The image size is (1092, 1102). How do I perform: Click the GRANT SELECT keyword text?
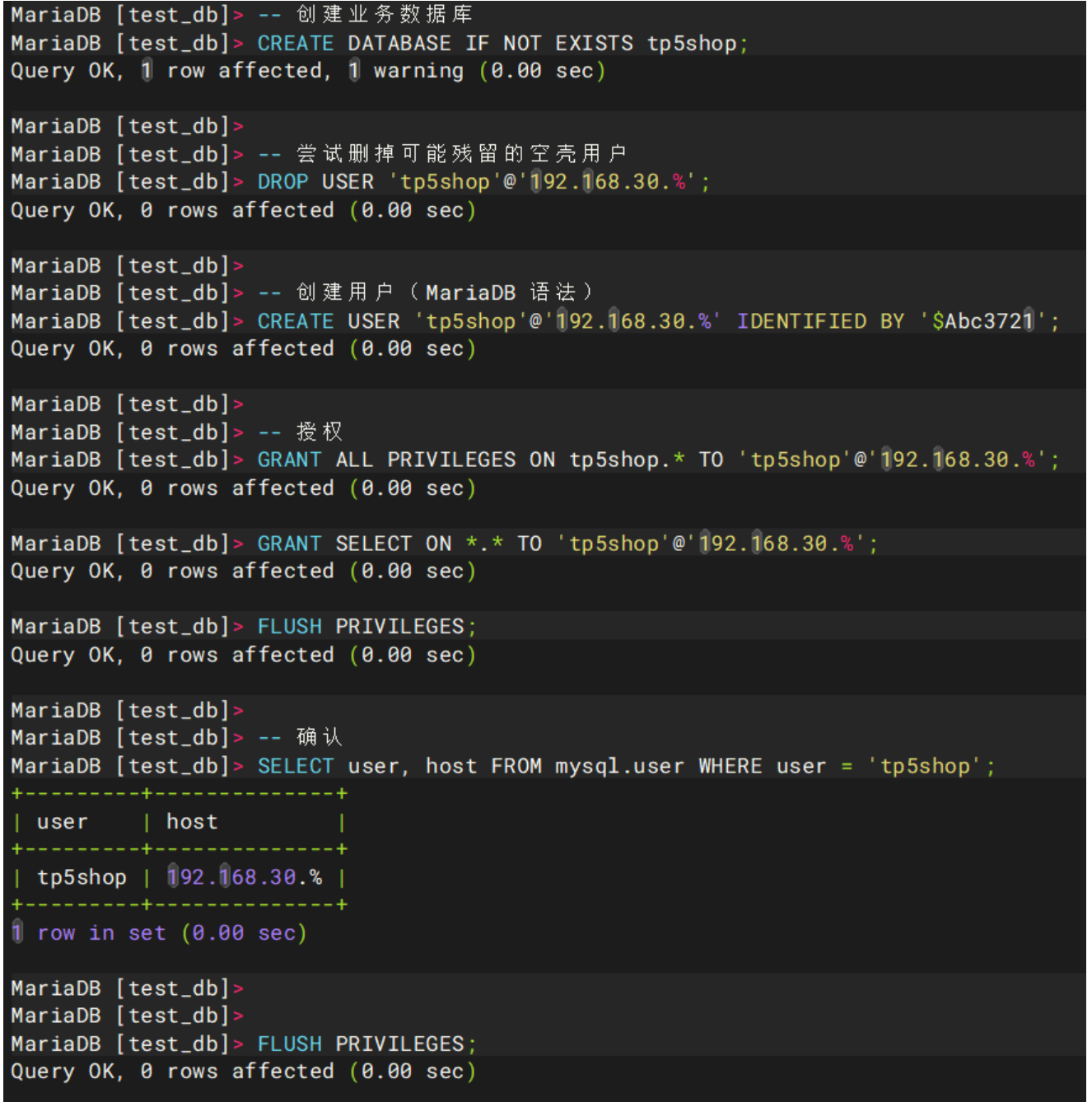(x=334, y=544)
